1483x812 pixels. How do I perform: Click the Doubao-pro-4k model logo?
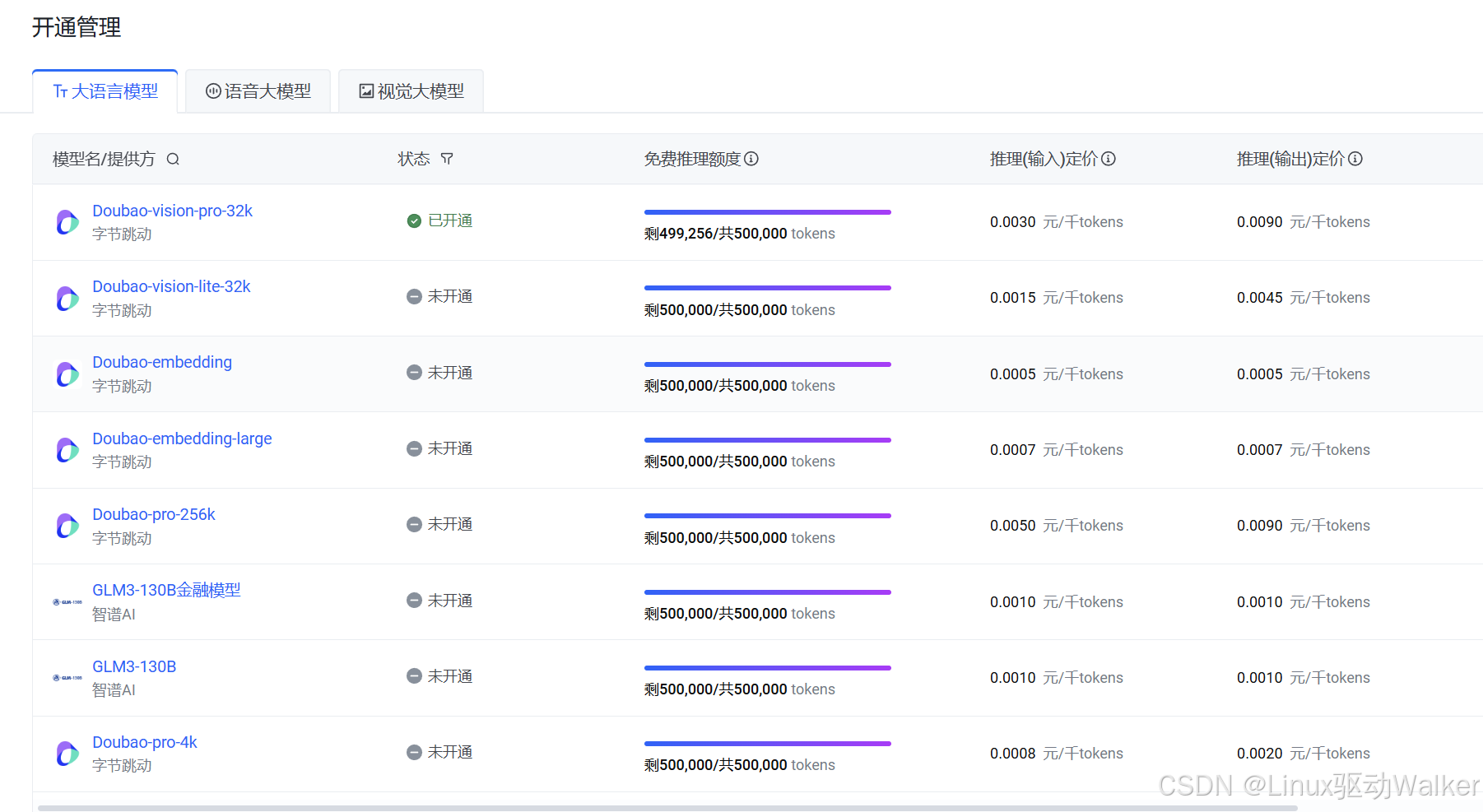coord(67,754)
